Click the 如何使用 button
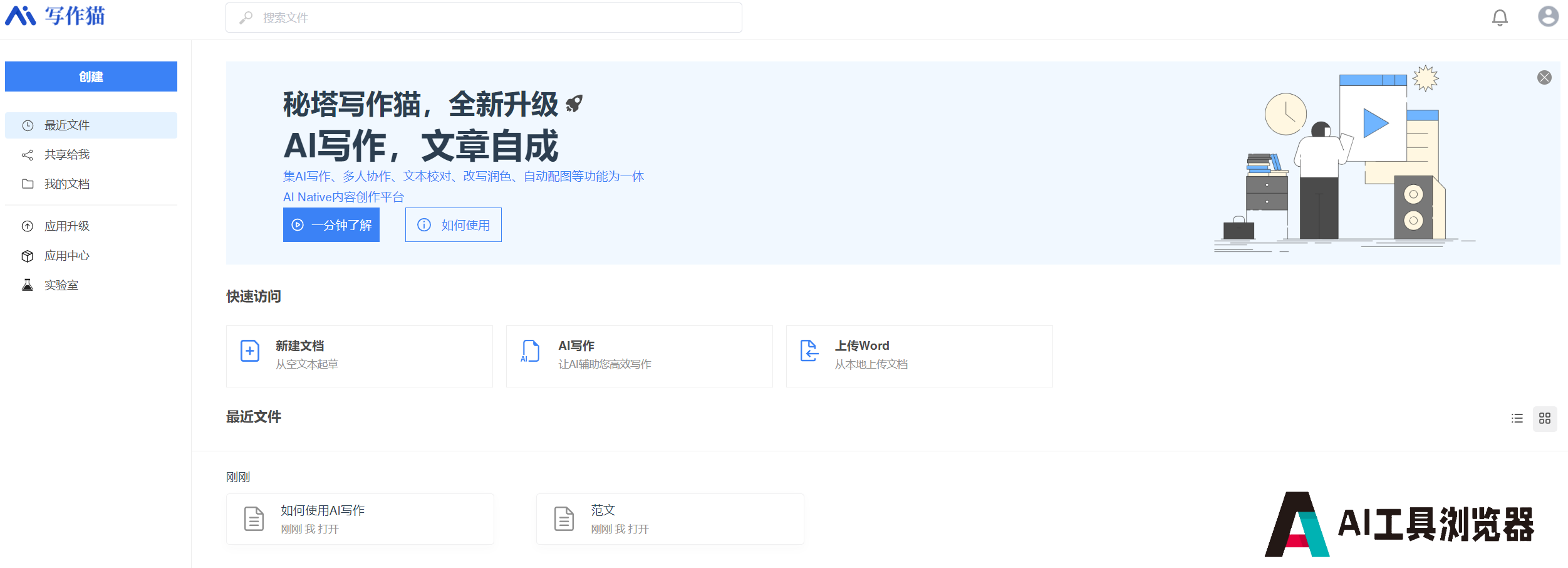The image size is (1568, 568). [x=453, y=225]
